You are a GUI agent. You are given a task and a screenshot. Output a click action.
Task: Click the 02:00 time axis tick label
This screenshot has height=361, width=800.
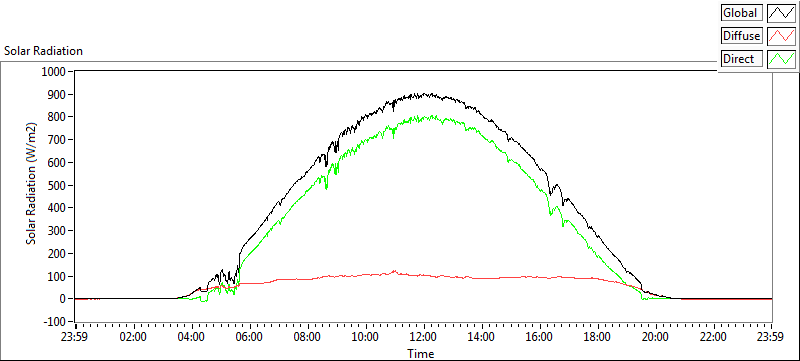pos(134,337)
